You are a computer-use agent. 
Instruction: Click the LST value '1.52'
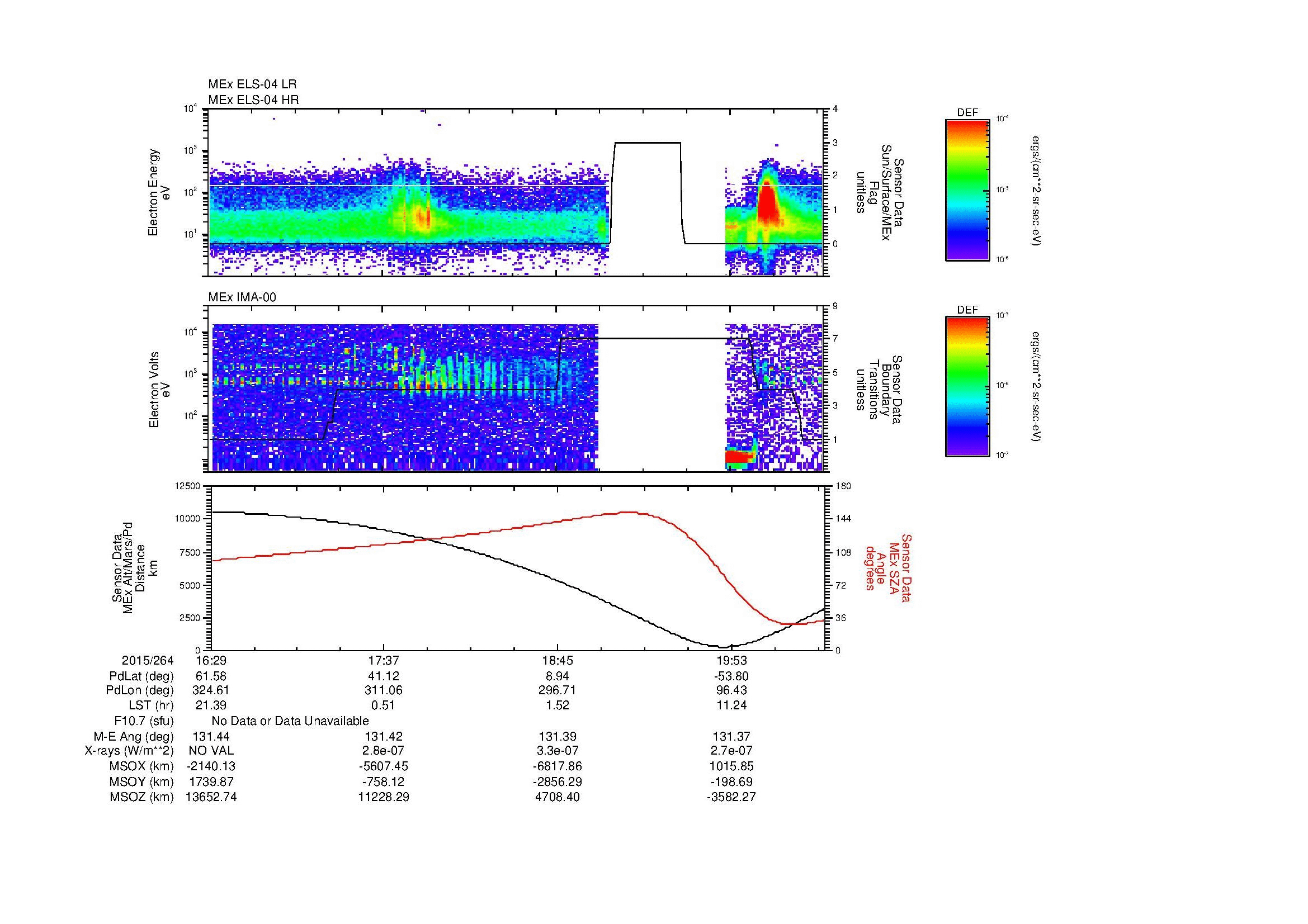[x=558, y=705]
